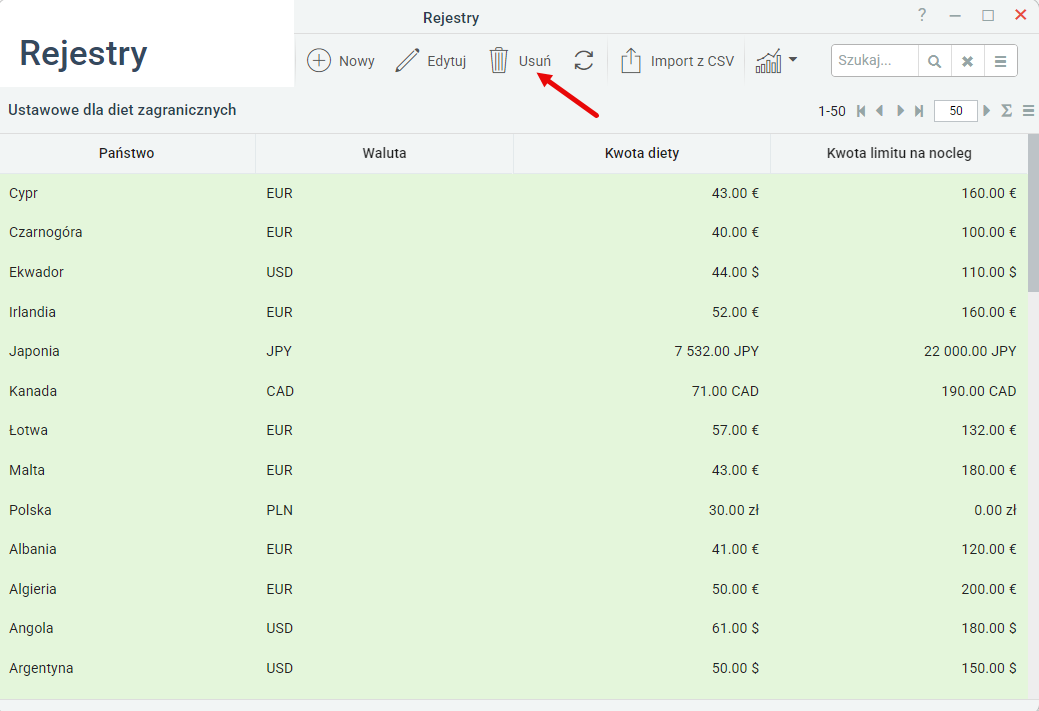Click the 57.00 € diet amount for Łotwa
The width and height of the screenshot is (1039, 711).
(736, 431)
